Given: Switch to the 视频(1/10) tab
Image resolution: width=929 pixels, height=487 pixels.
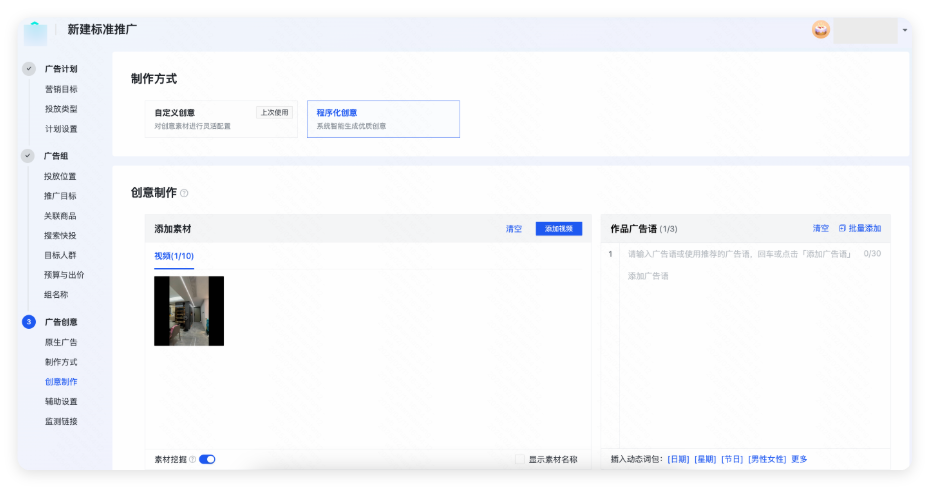Looking at the screenshot, I should pos(174,256).
